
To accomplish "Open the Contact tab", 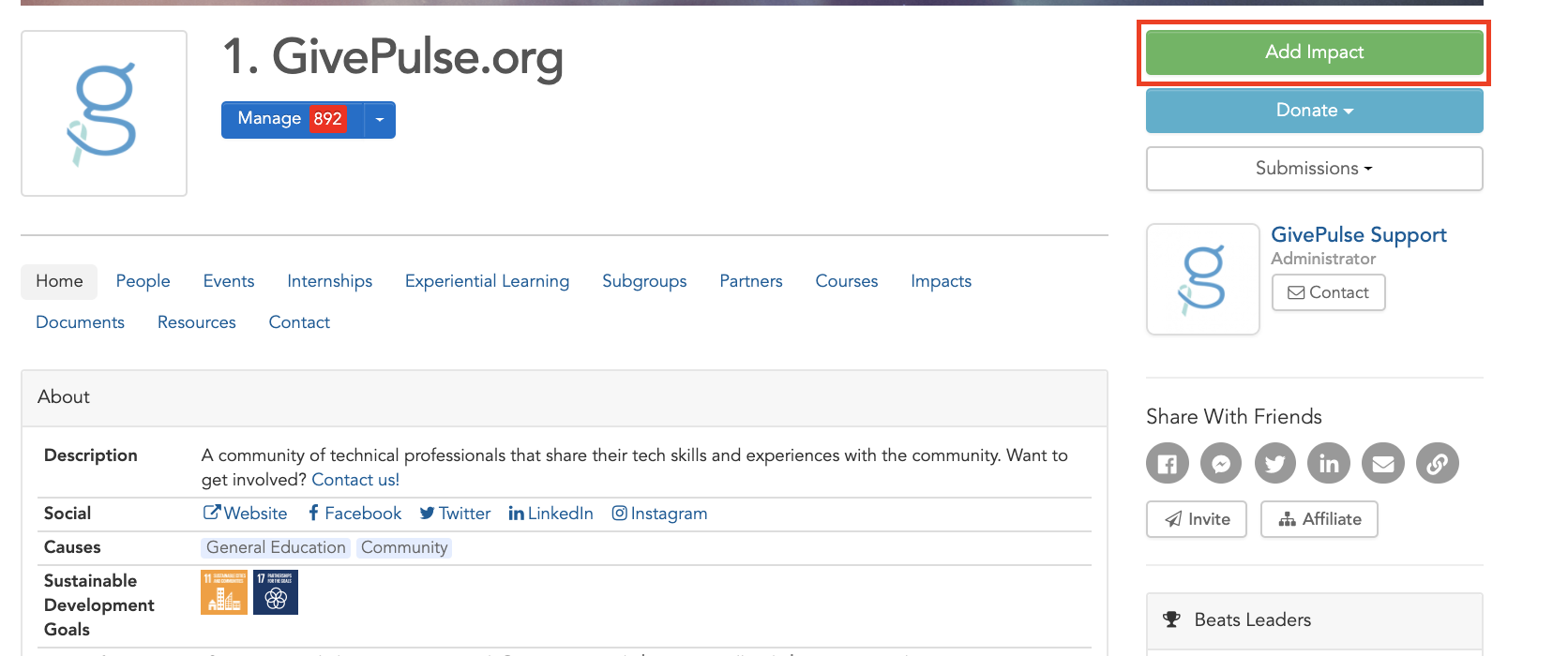I will (299, 322).
